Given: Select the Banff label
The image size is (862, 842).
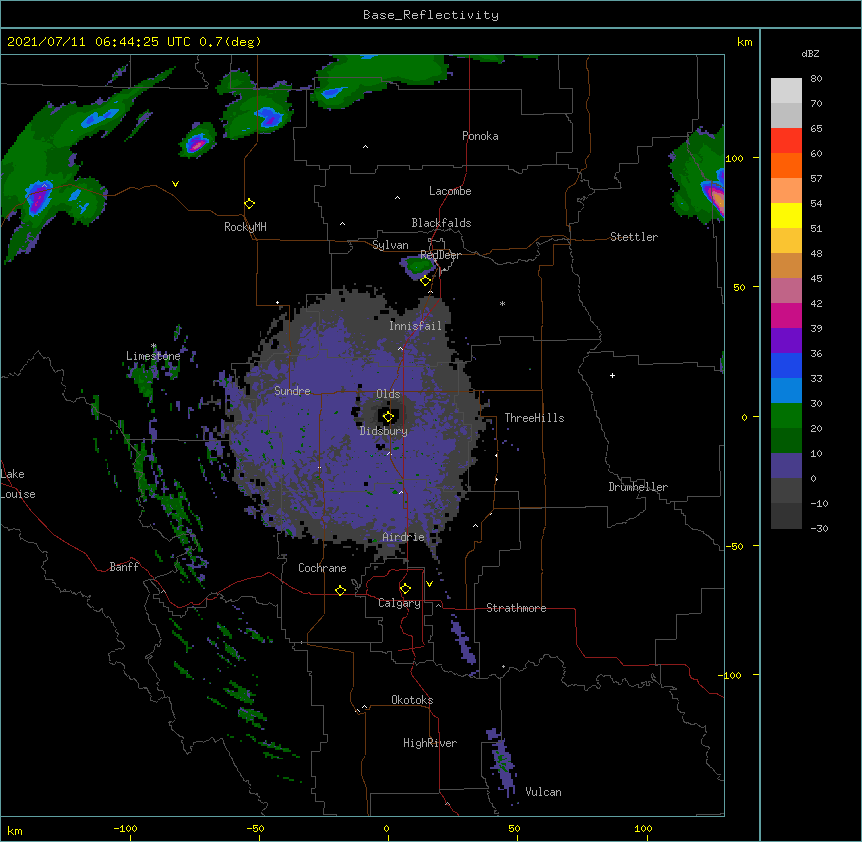Looking at the screenshot, I should 124,567.
